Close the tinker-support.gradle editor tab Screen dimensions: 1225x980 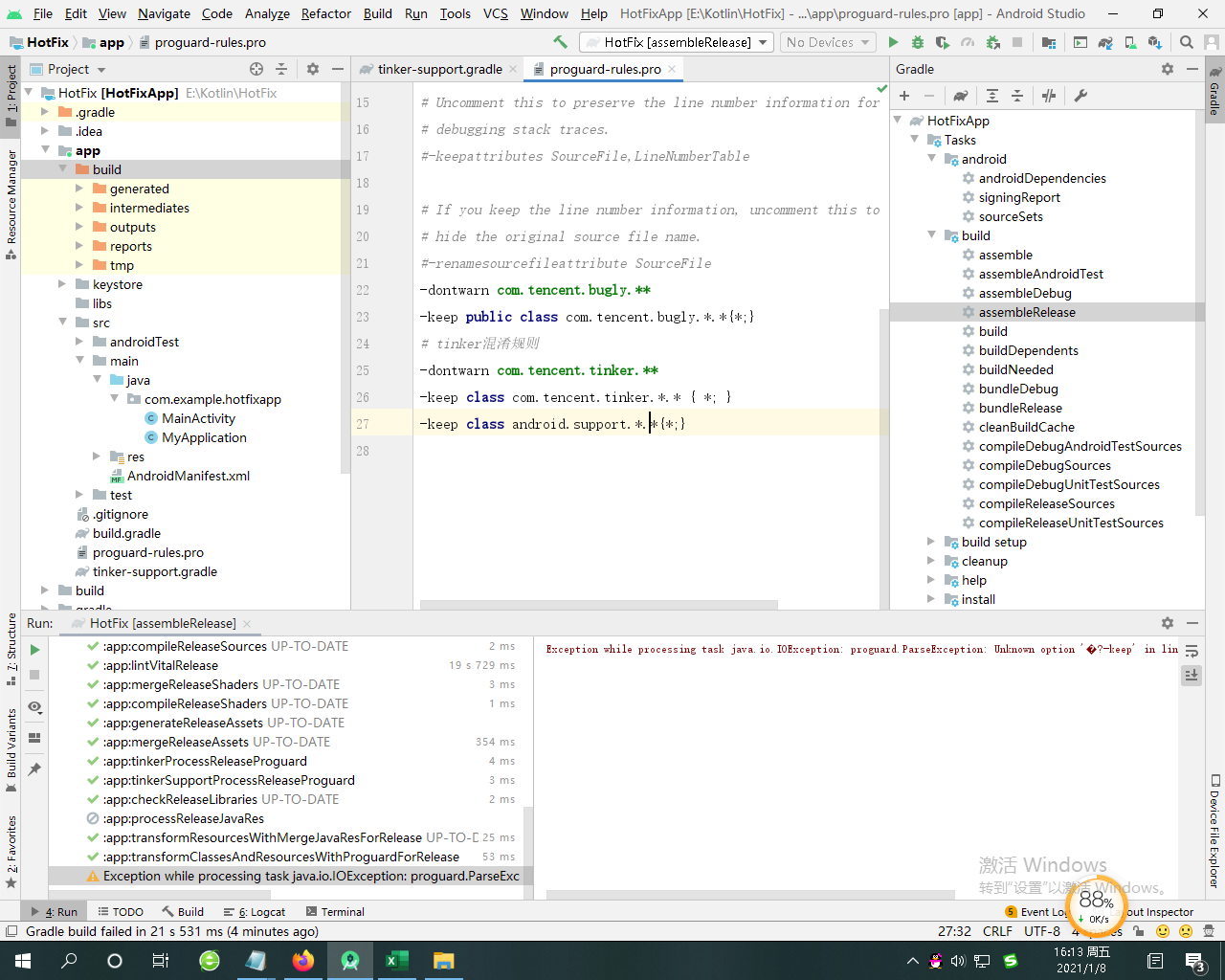click(513, 69)
